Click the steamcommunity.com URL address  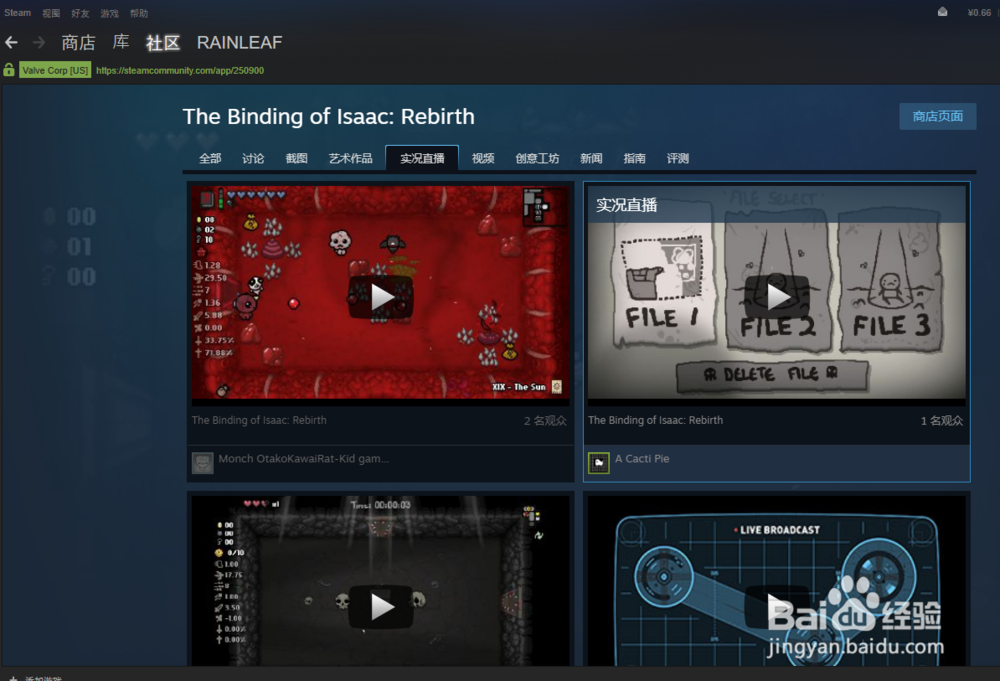pos(180,70)
